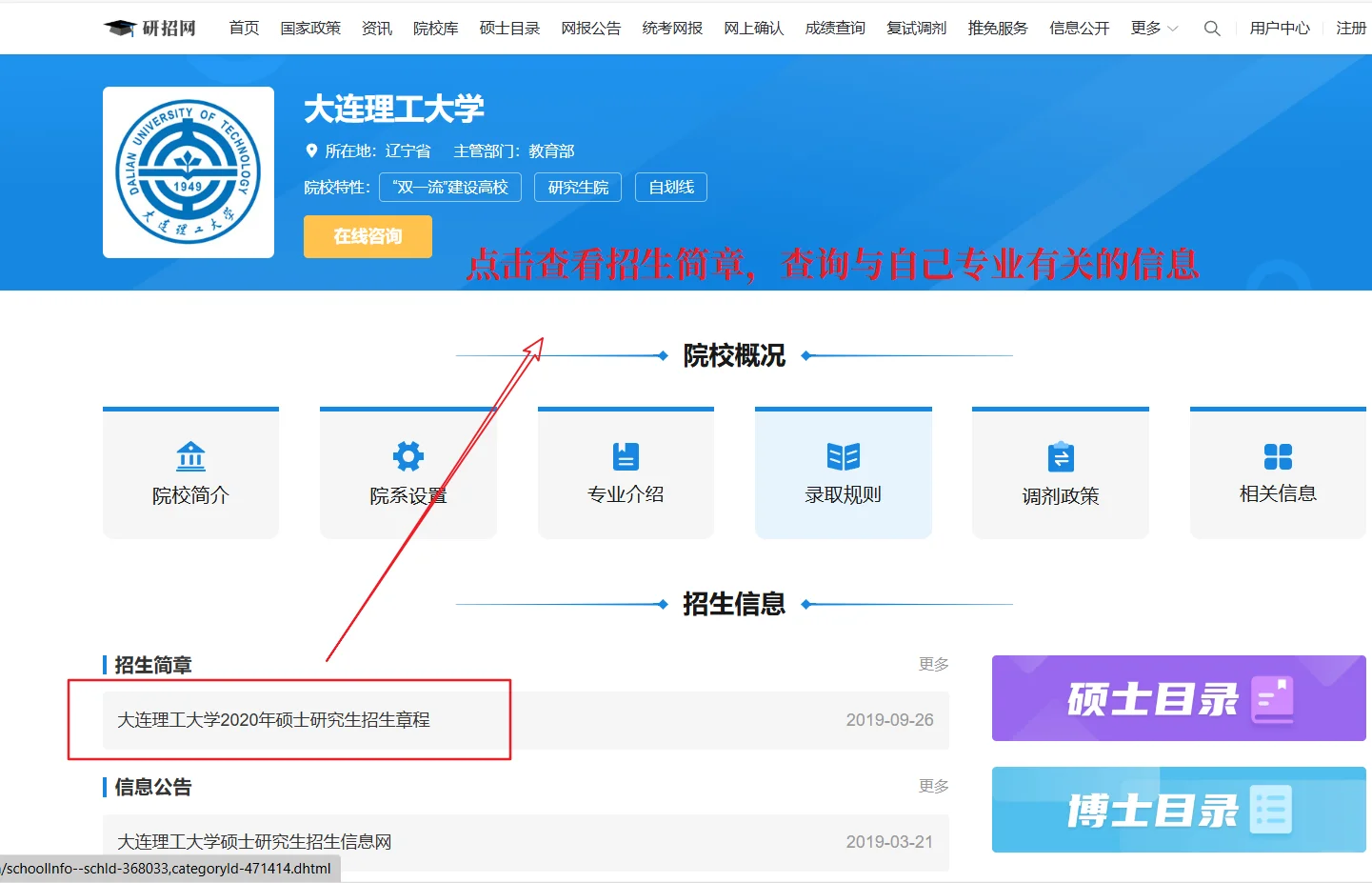Show more under 招生简章 via 更多
Screen dimensions: 1372x883
tap(933, 664)
